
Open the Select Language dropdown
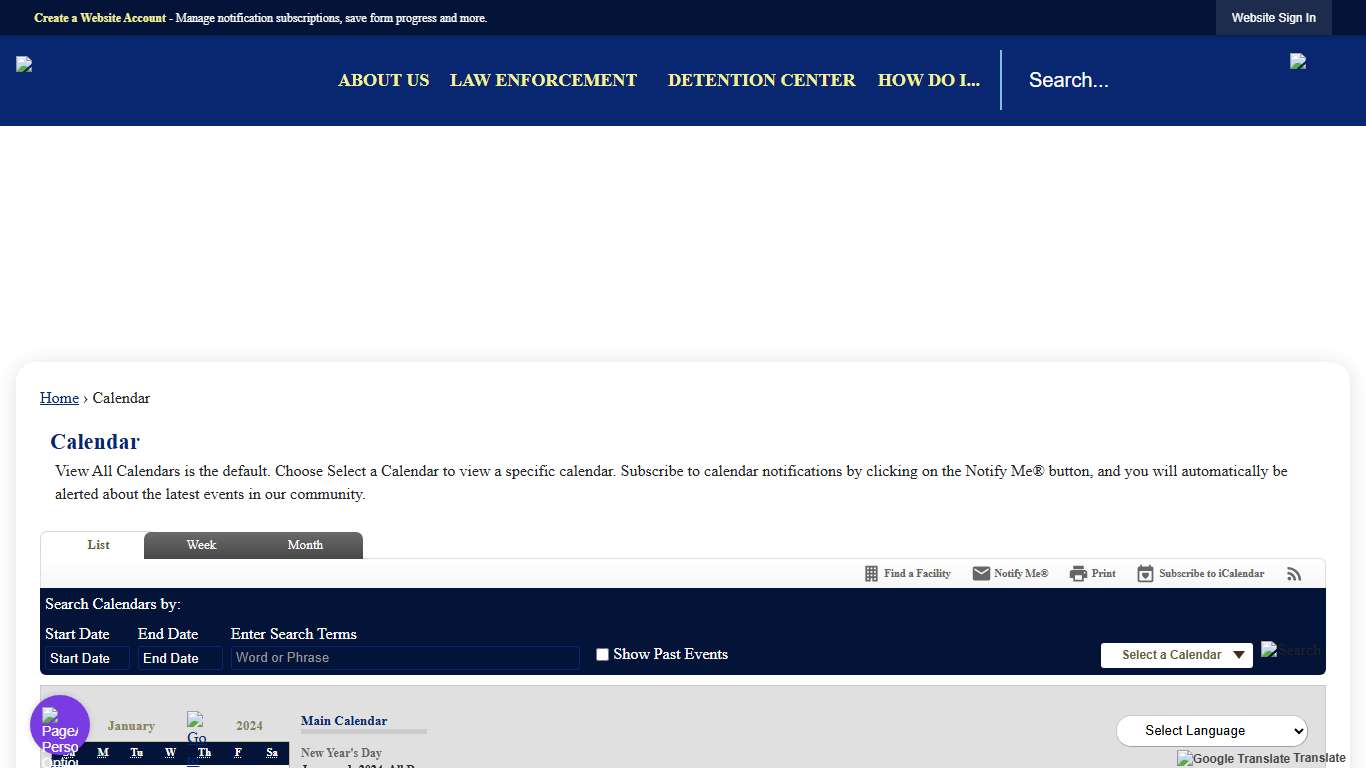click(x=1211, y=731)
